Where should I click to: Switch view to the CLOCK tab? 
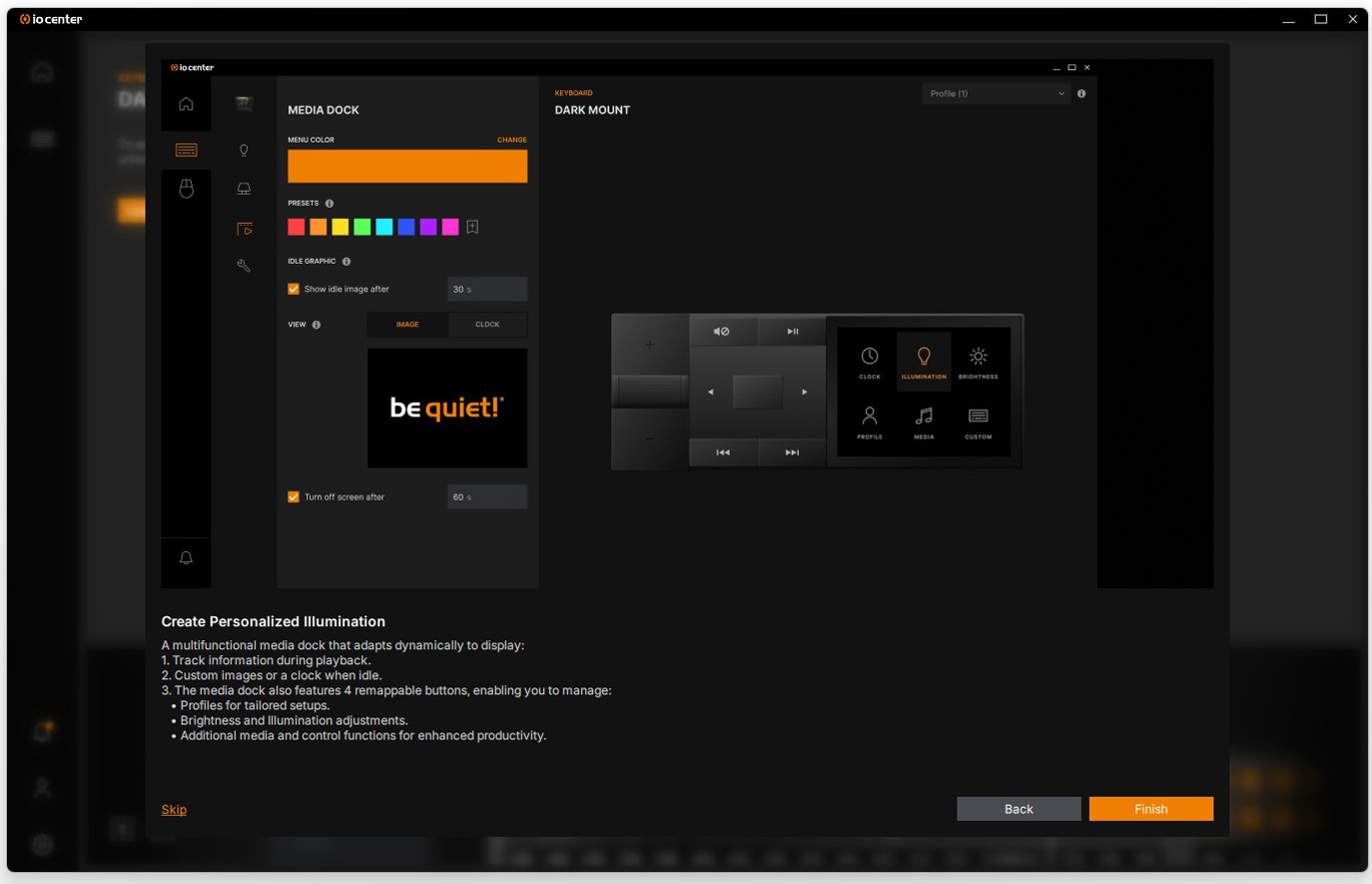click(487, 325)
